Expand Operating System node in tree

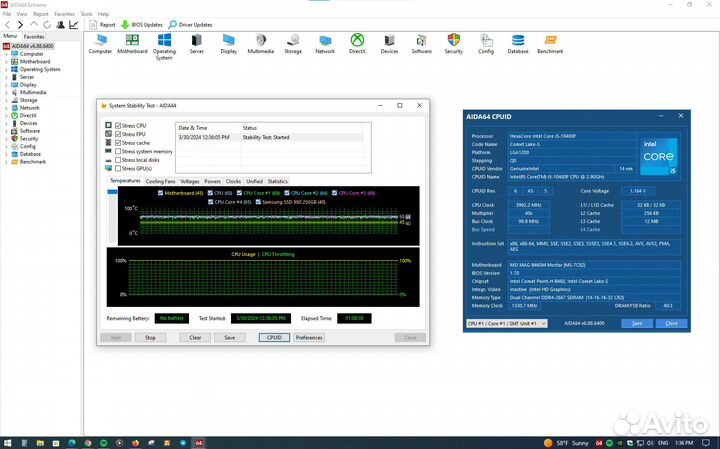click(6, 69)
